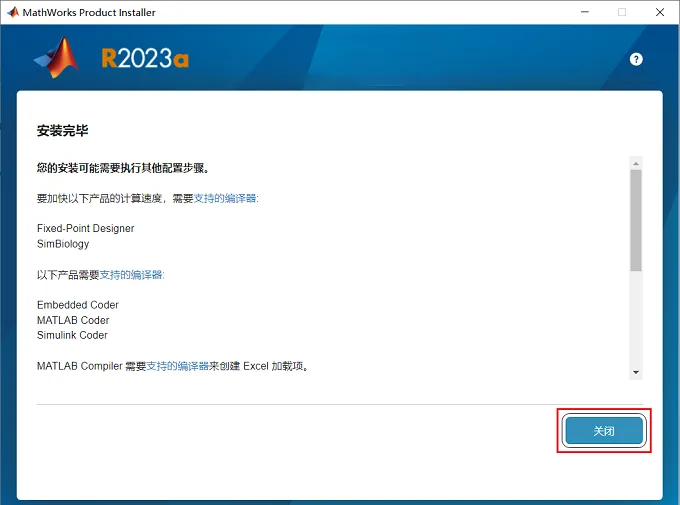Click the scrollbar up arrow
The width and height of the screenshot is (680, 505).
636,164
